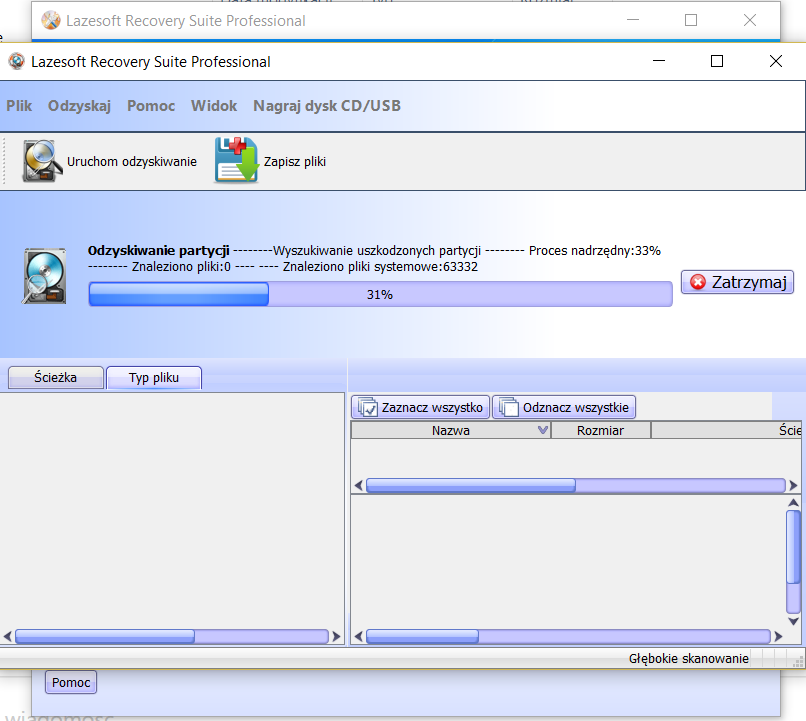Open the Widok menu
The height and width of the screenshot is (721, 806).
click(x=214, y=106)
